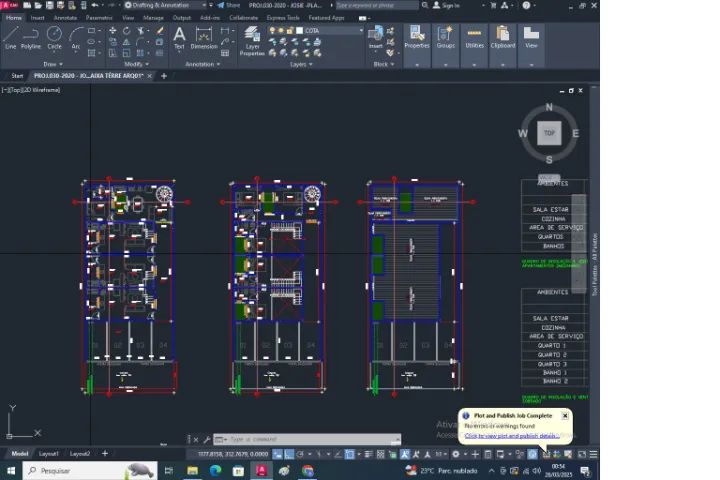
Task: Select the Dimension tool
Action: [204, 37]
